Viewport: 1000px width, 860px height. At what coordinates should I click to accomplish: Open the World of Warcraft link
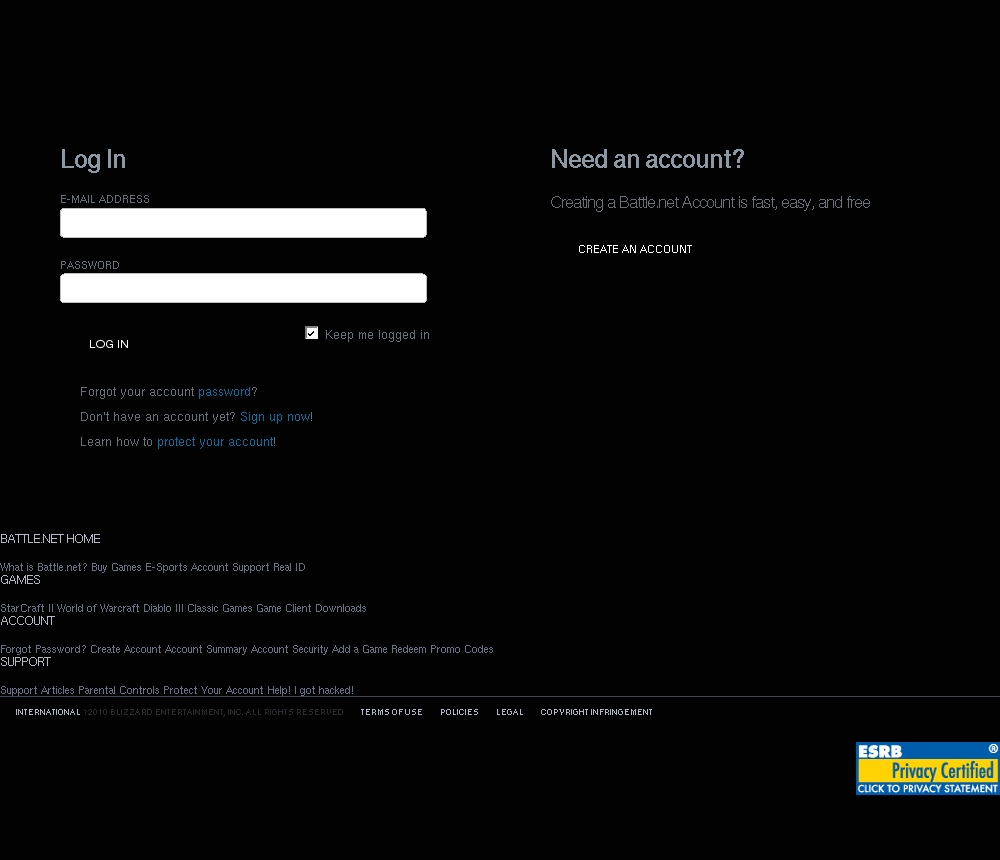(98, 608)
